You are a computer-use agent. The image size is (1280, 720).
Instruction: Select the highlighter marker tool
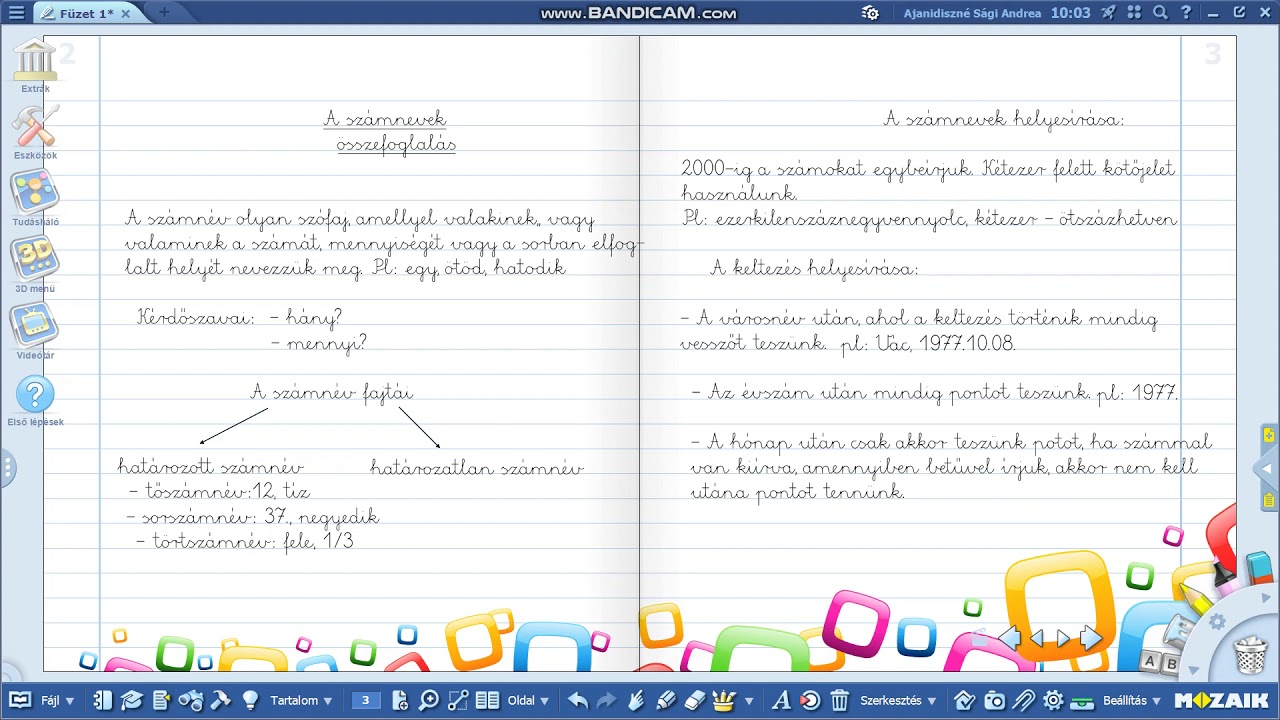pos(665,700)
